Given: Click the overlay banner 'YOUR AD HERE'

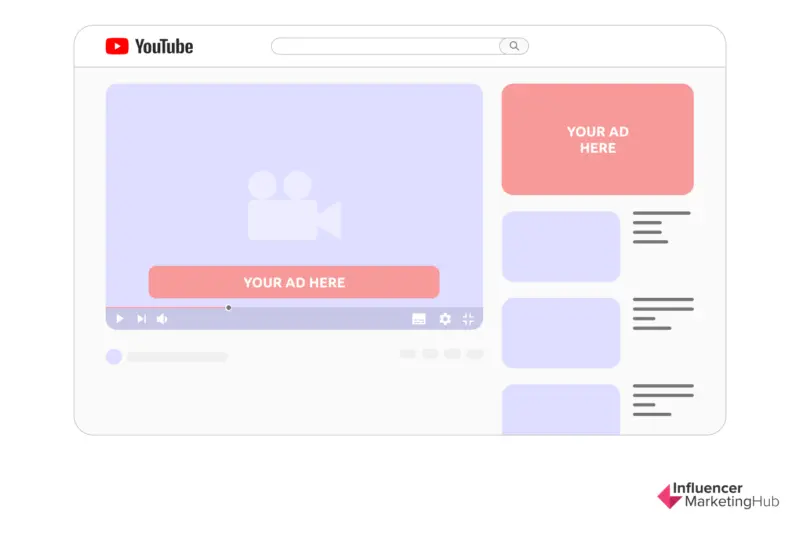Looking at the screenshot, I should [293, 282].
